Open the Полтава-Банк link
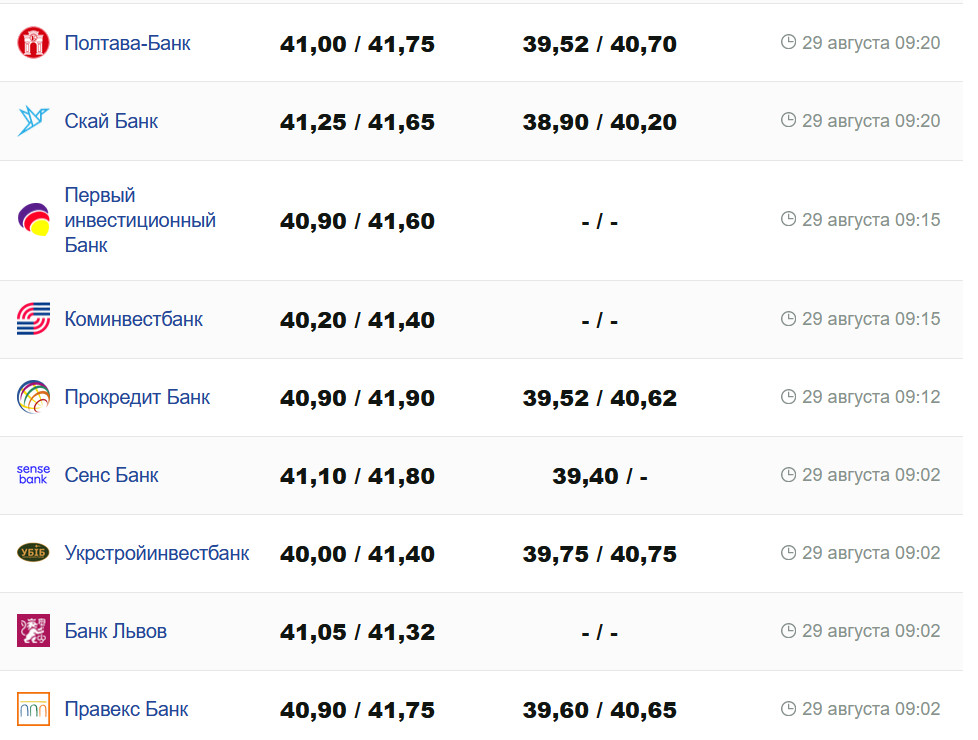Screen dimensions: 978x740 [x=127, y=43]
